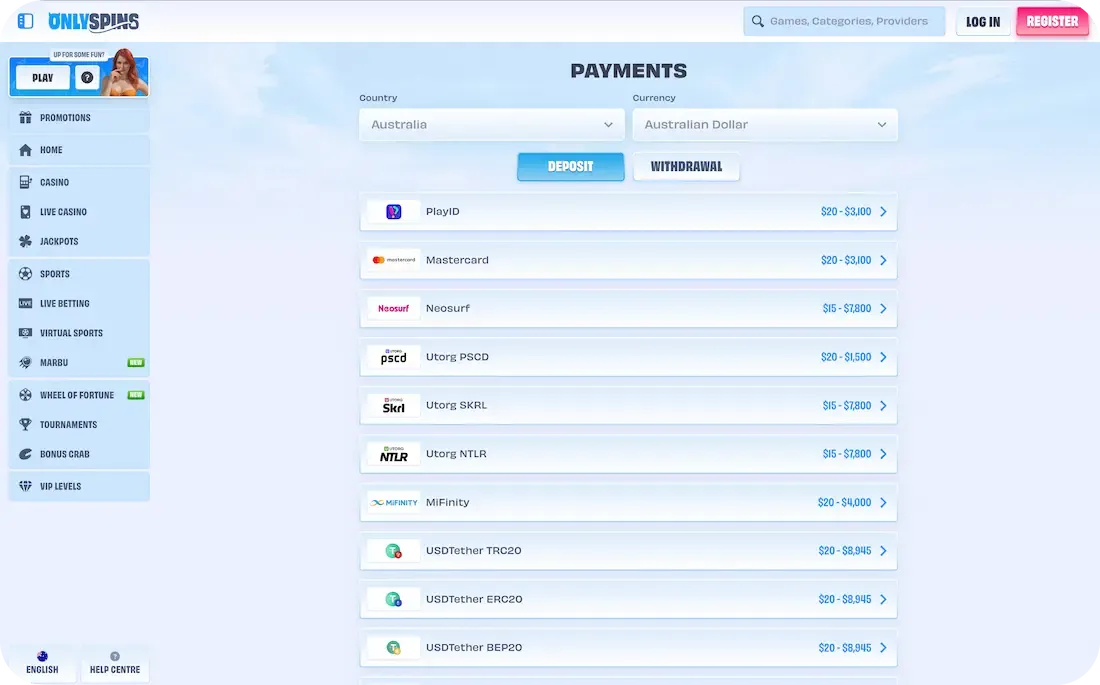1100x685 pixels.
Task: Click the New badge beside Wheel of Fortune
Action: [135, 394]
